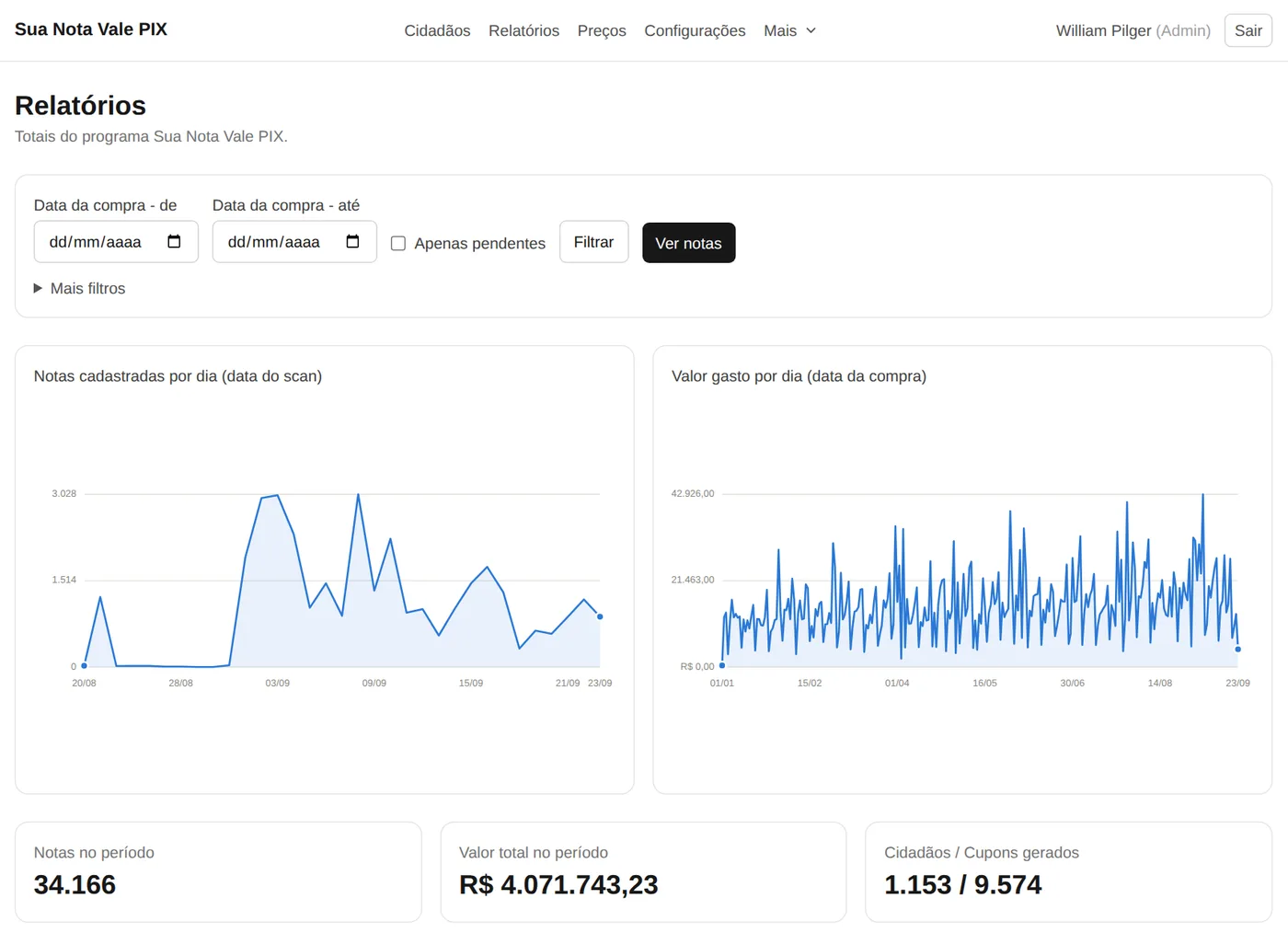
Task: Focus the 'Data da compra - de' date field
Action: tap(116, 242)
